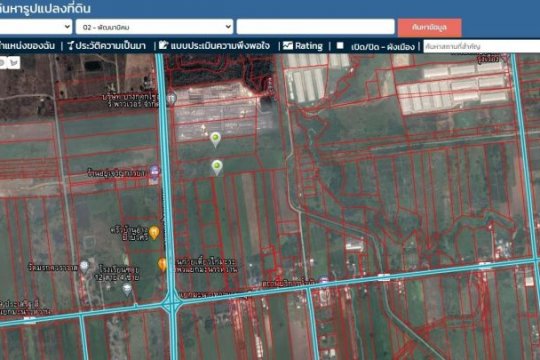Click the orange food marker near the intersection

(162, 265)
